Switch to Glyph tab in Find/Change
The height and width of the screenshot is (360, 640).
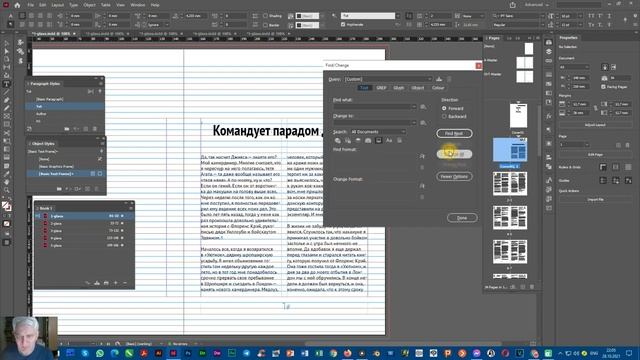pyautogui.click(x=399, y=88)
